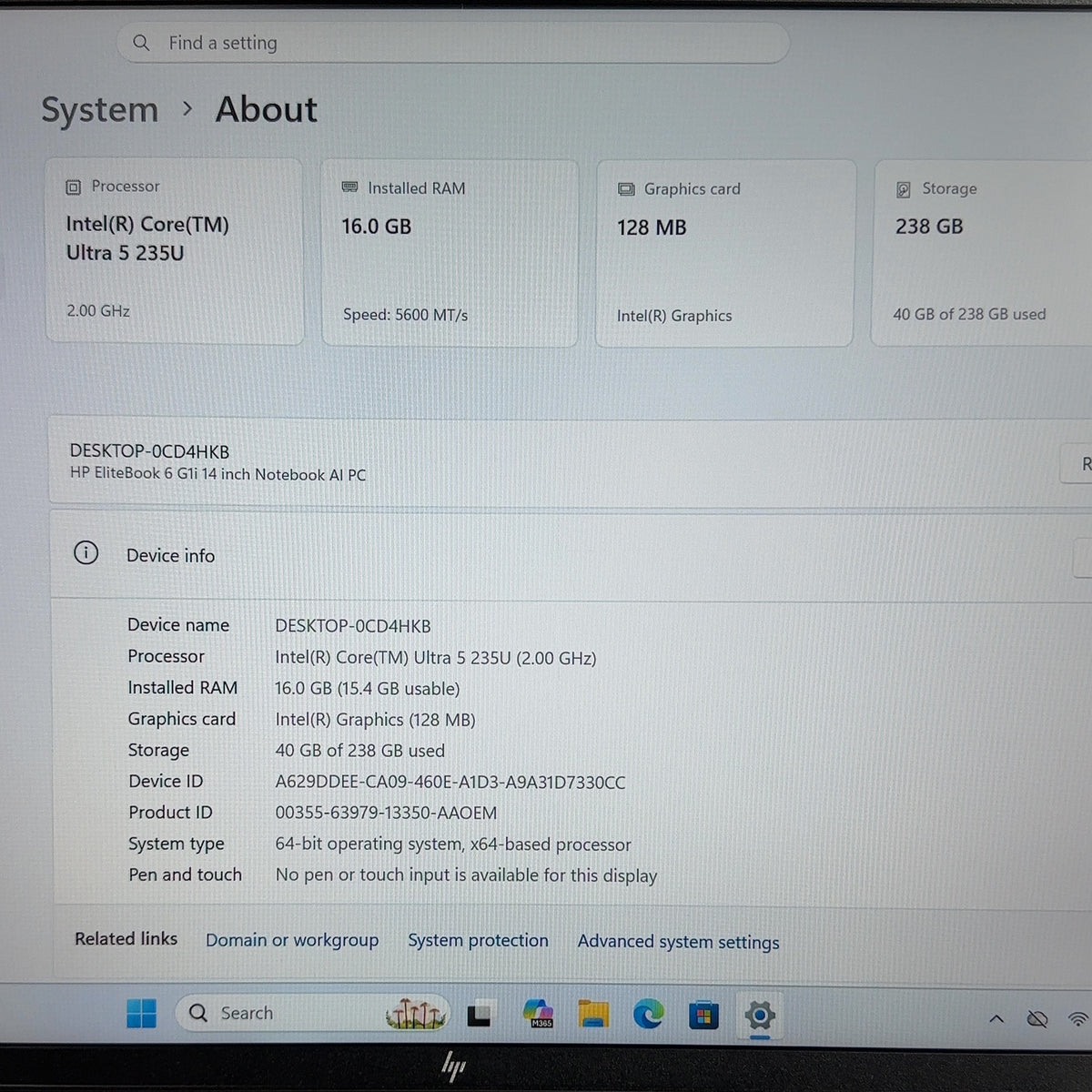
Task: Click the breadcrumb chevron between System and About
Action: (x=187, y=109)
